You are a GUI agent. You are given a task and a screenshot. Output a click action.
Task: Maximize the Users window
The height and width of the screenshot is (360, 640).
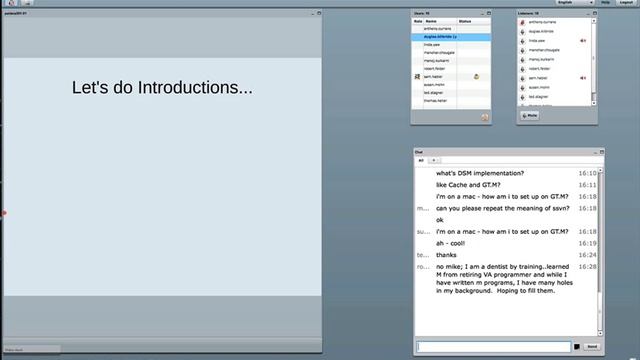[489, 13]
